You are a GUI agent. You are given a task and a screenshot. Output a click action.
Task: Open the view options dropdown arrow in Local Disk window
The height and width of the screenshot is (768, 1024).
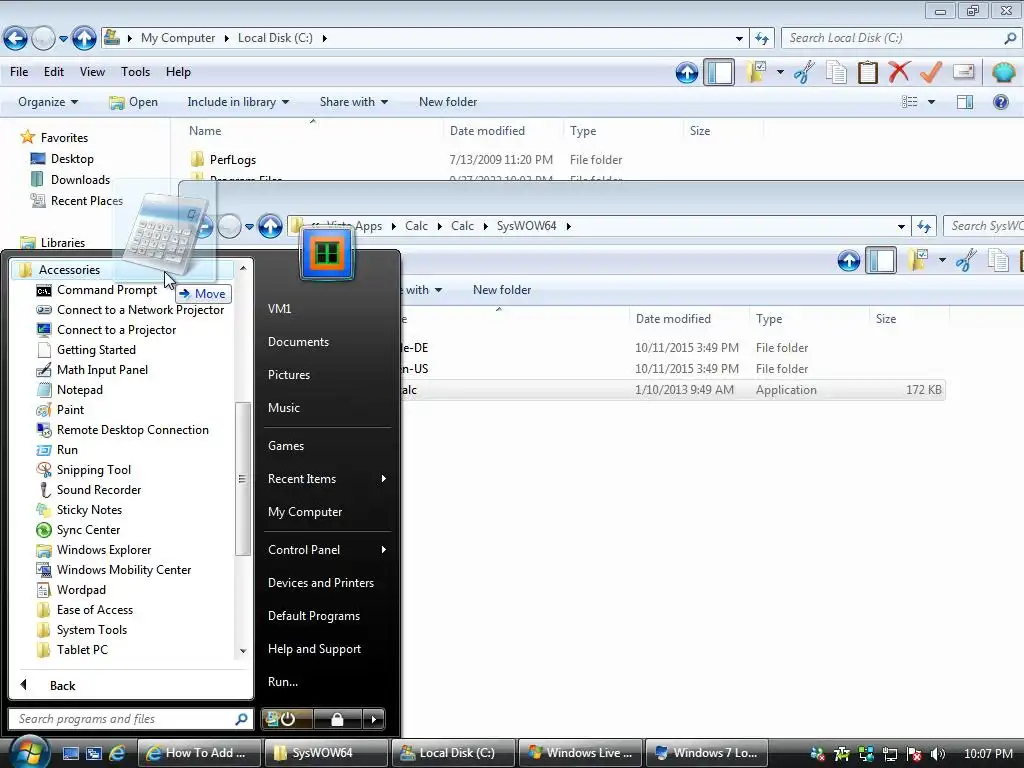pos(931,102)
